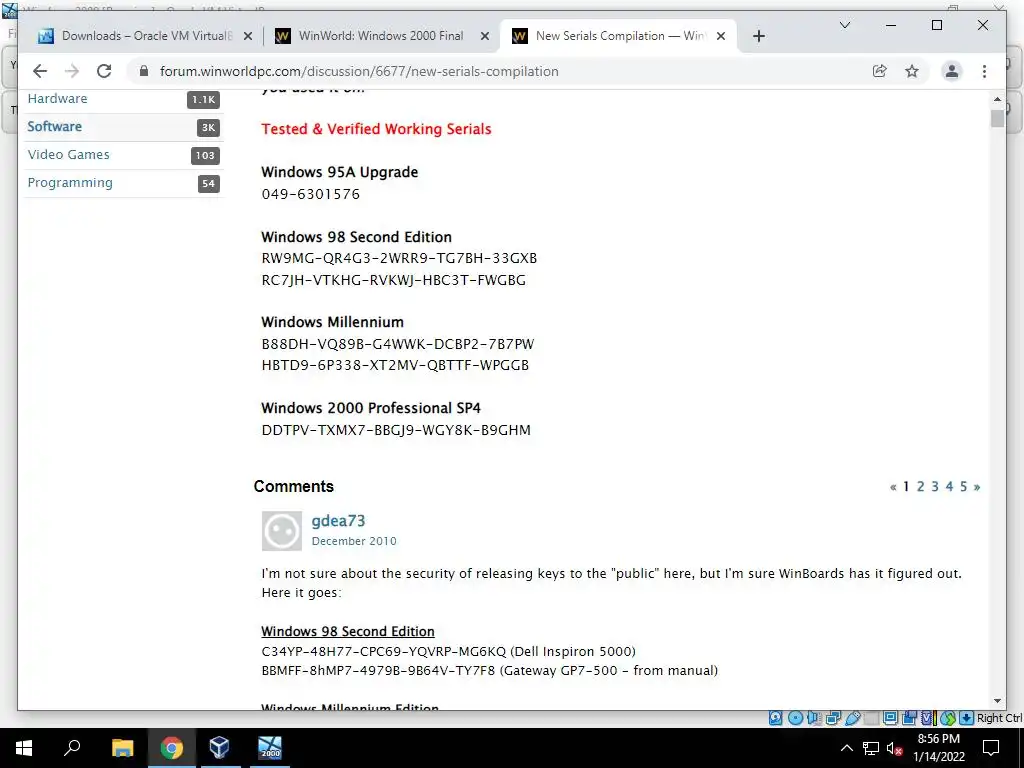
Task: Open Windows taskbar search
Action: click(x=72, y=748)
